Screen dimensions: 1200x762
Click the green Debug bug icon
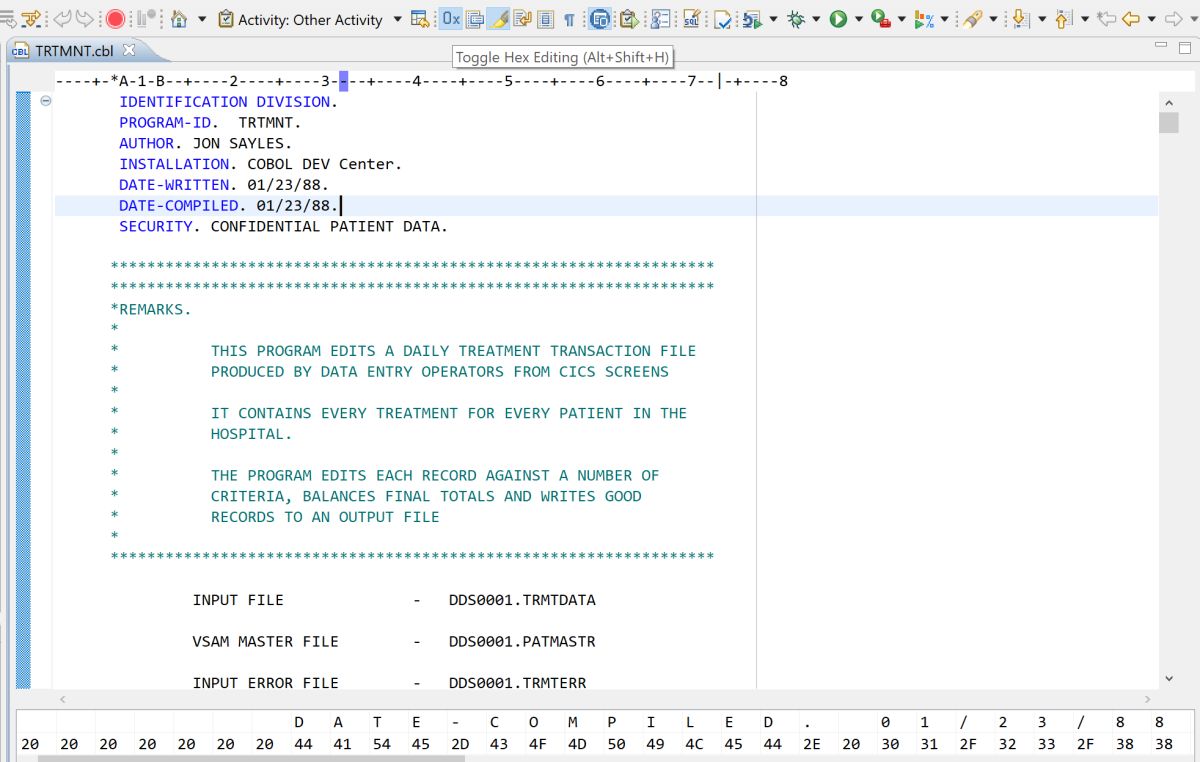coord(796,19)
